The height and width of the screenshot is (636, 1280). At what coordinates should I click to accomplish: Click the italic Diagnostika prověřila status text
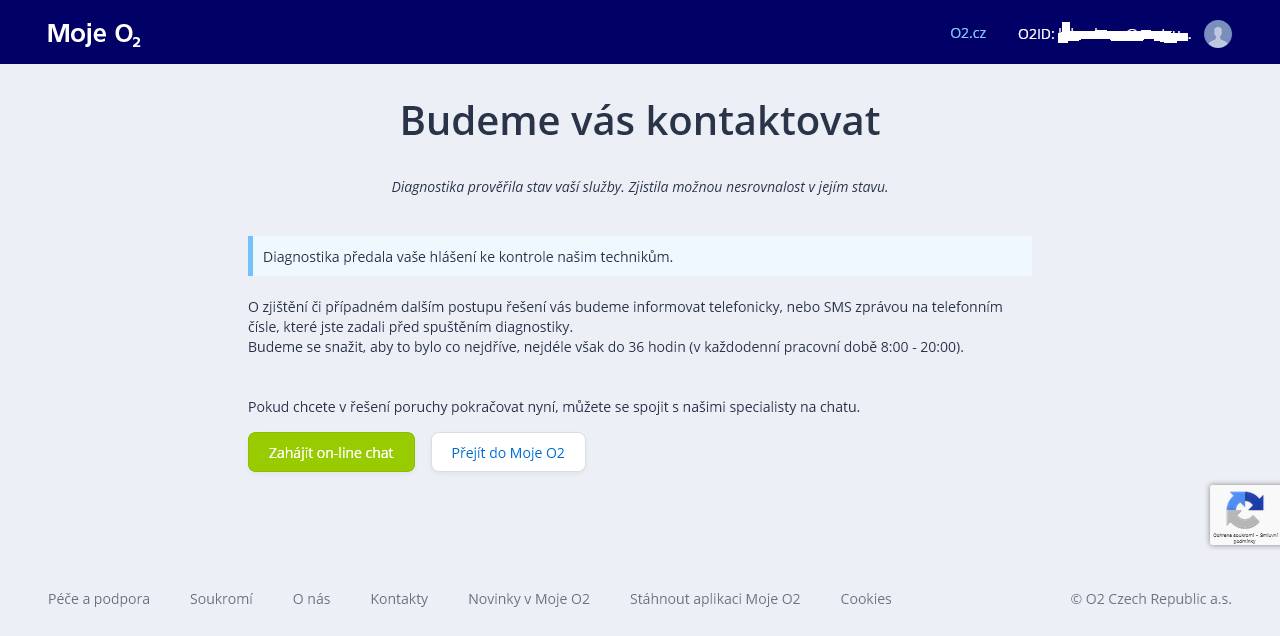point(640,187)
